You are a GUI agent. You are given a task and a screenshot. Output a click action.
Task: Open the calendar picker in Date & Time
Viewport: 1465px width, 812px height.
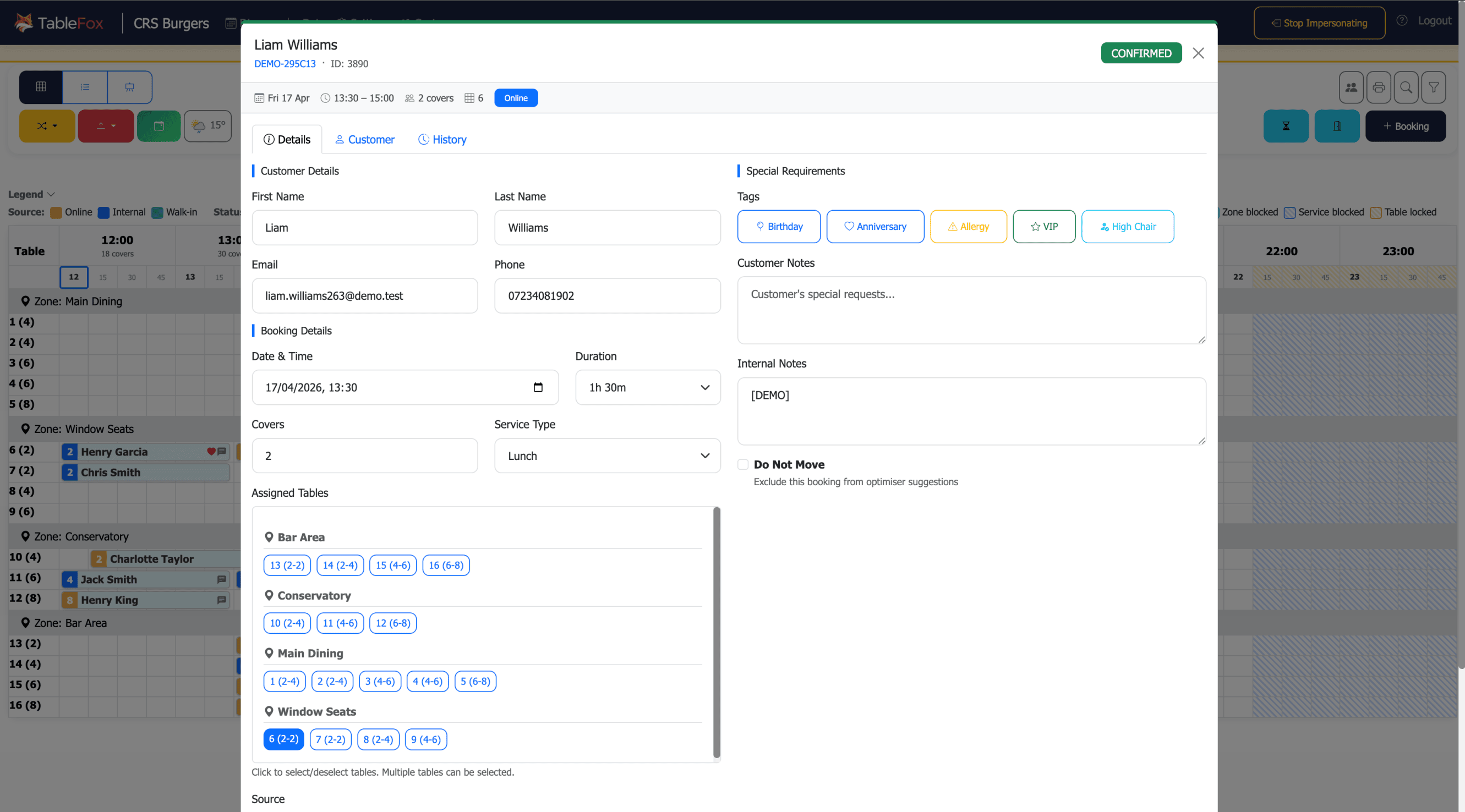pyautogui.click(x=538, y=387)
